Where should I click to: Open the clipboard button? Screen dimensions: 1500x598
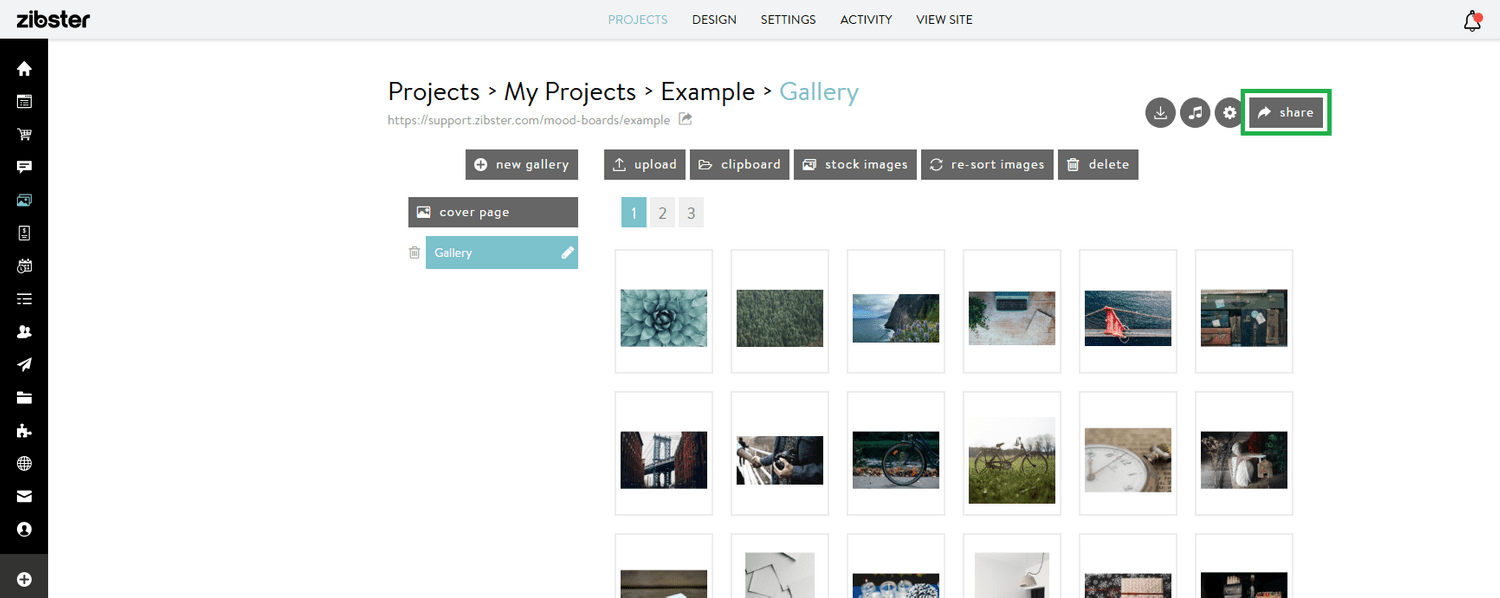coord(740,165)
